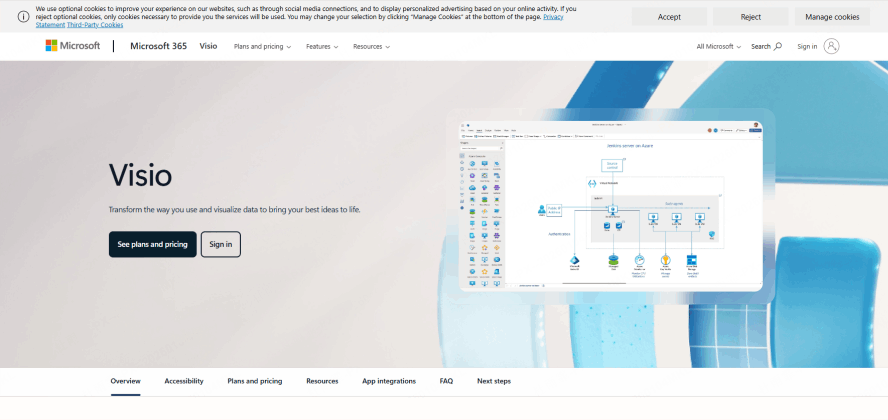
Task: Switch to the Accessibility tab
Action: 184,381
